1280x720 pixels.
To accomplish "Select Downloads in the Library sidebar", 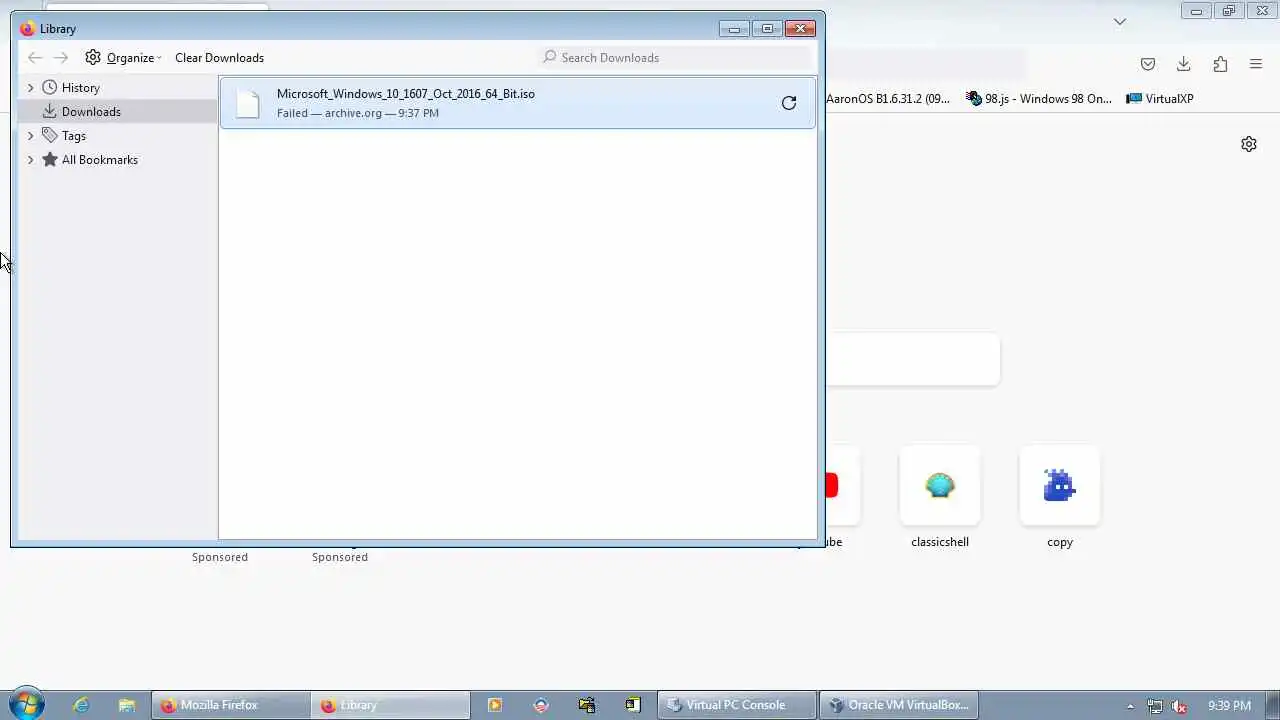I will (x=90, y=112).
